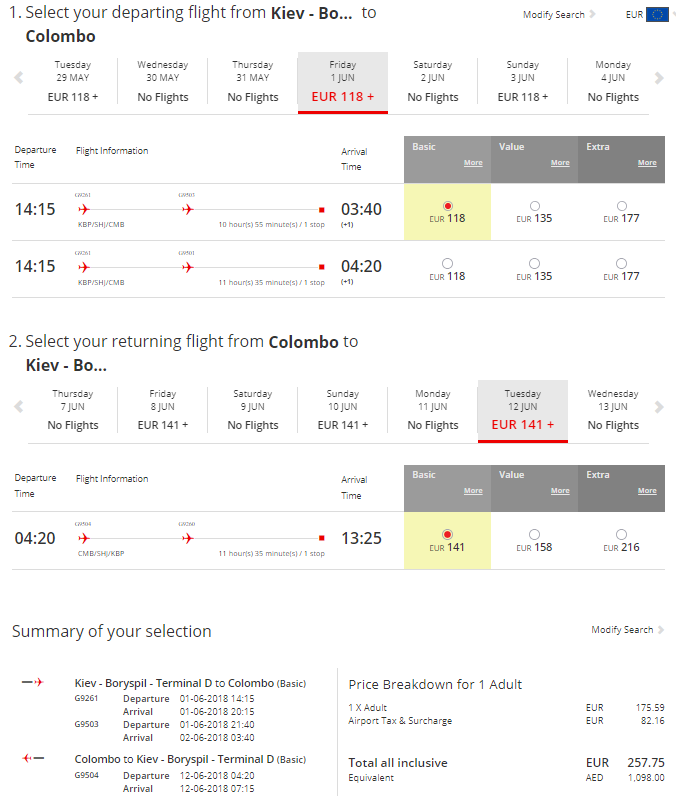Expand More details under departing Extra fare
676x796 pixels.
[x=647, y=163]
